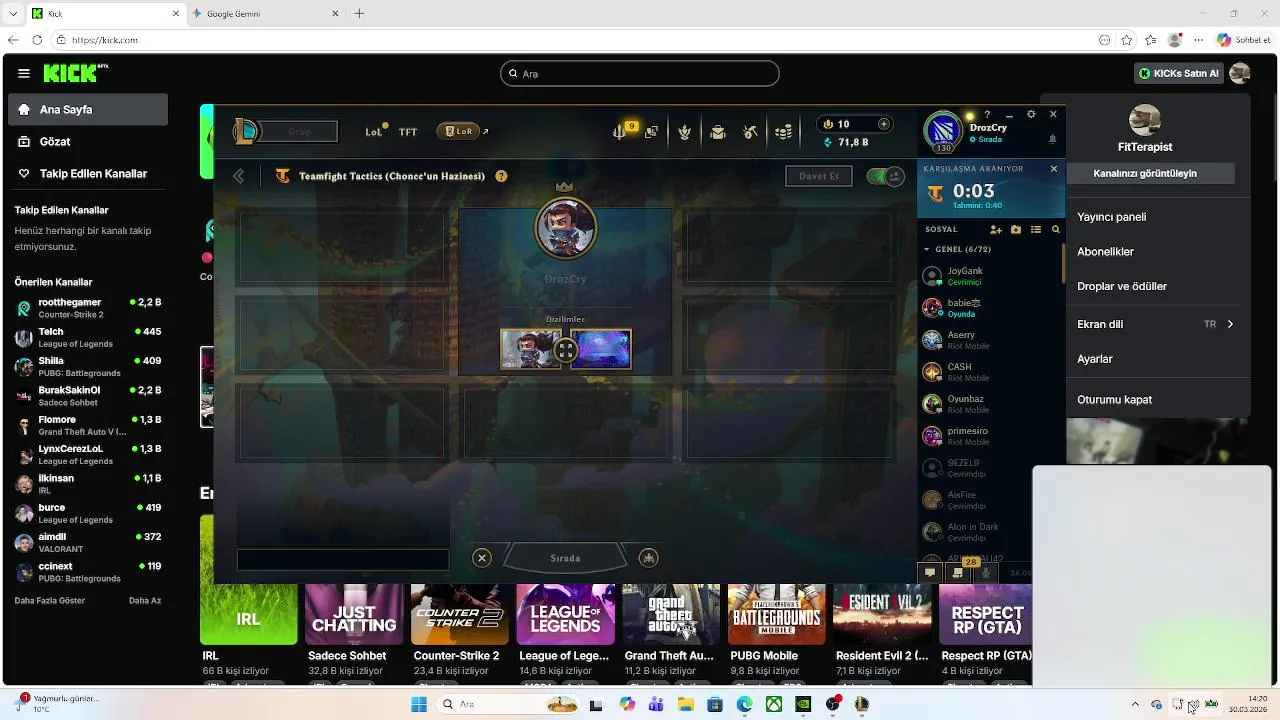Click the KICKs Satın Al button

click(1180, 73)
